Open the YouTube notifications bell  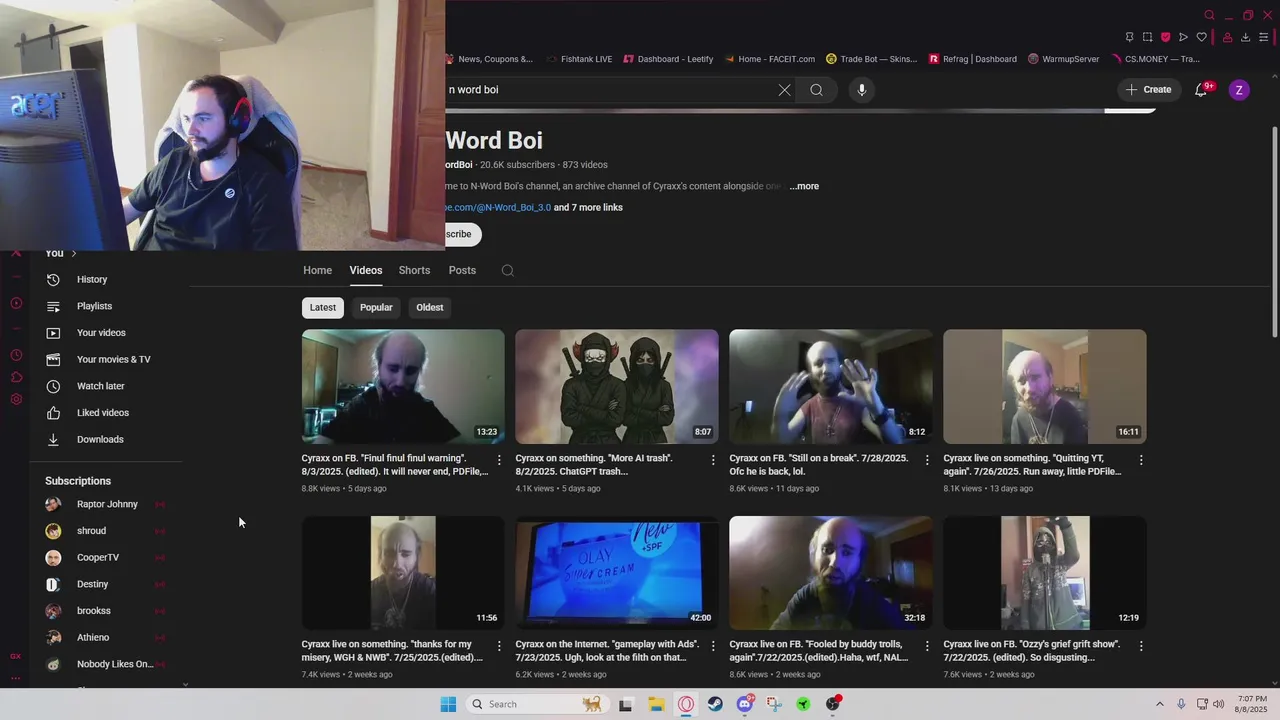pyautogui.click(x=1201, y=90)
